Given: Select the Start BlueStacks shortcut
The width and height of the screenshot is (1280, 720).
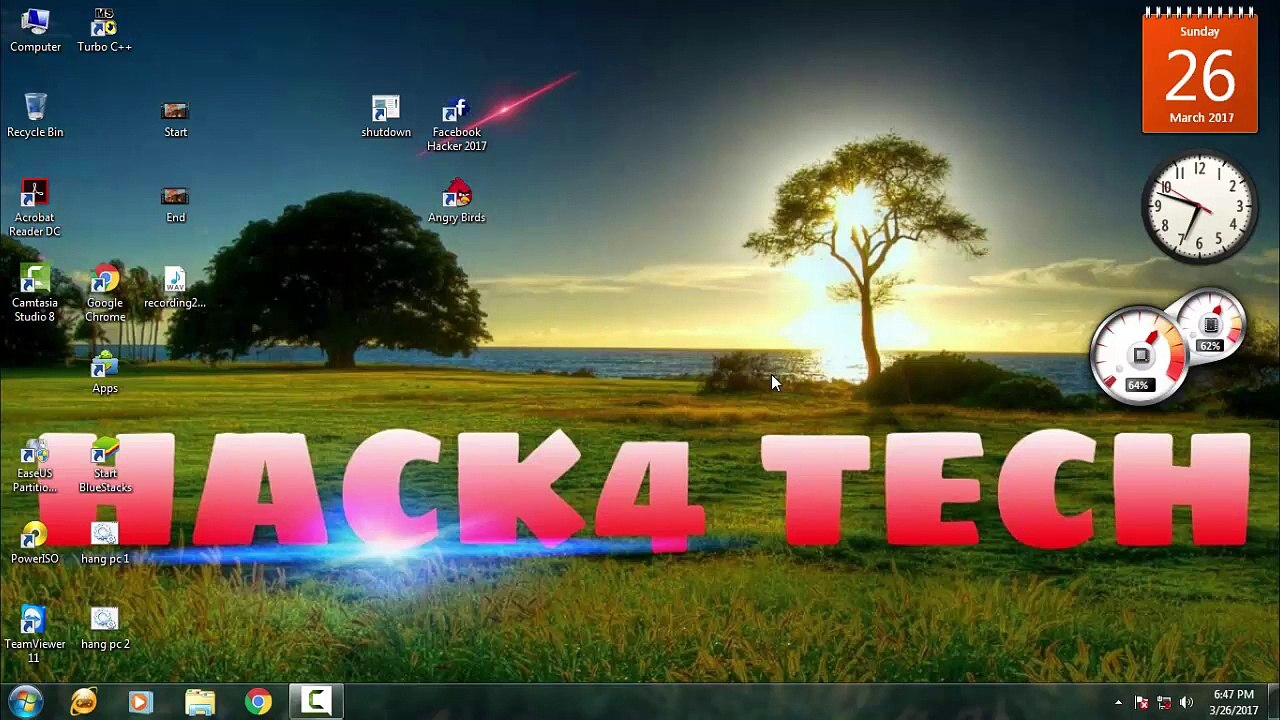Looking at the screenshot, I should [x=105, y=465].
